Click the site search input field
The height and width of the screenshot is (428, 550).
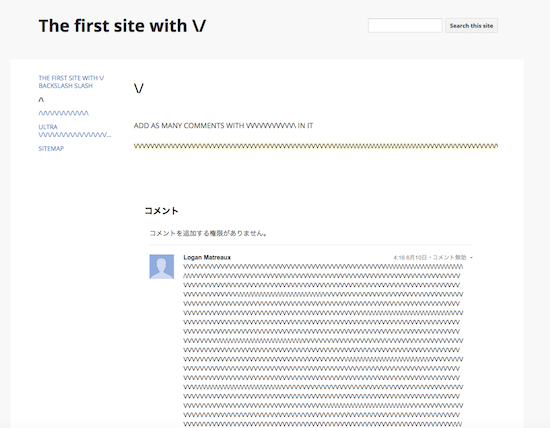tap(405, 26)
